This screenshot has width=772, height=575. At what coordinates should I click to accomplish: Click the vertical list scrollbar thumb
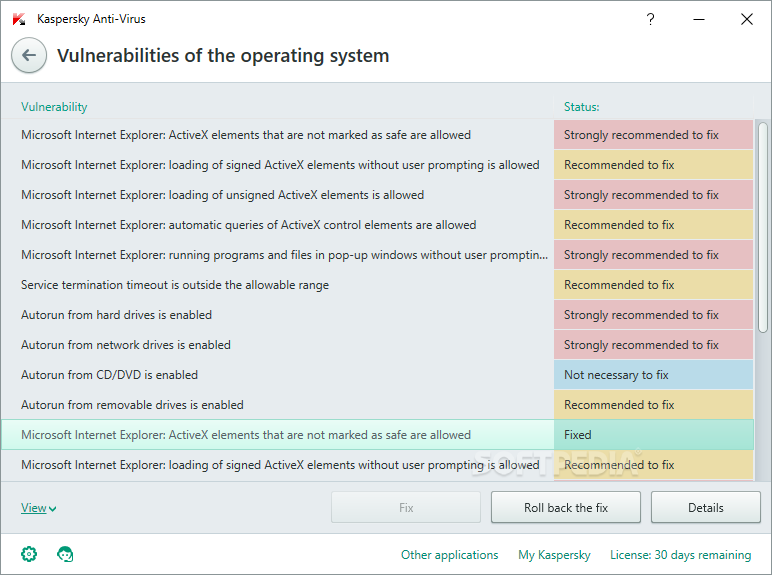pos(763,227)
